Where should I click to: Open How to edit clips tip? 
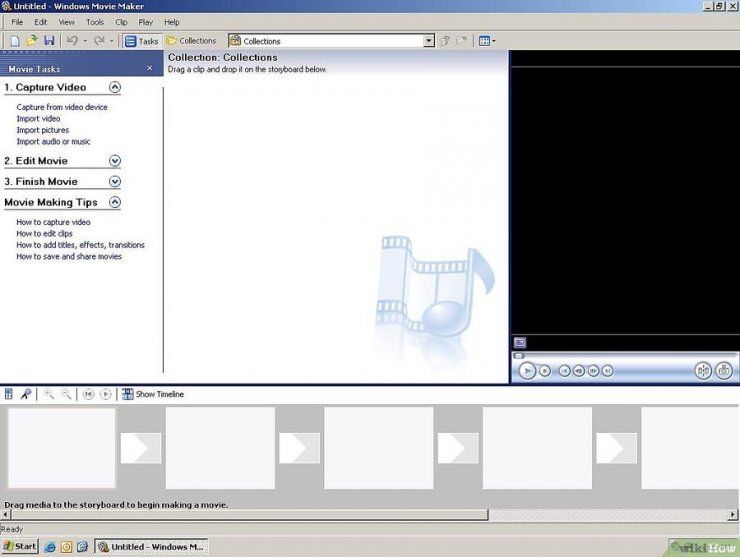[44, 234]
